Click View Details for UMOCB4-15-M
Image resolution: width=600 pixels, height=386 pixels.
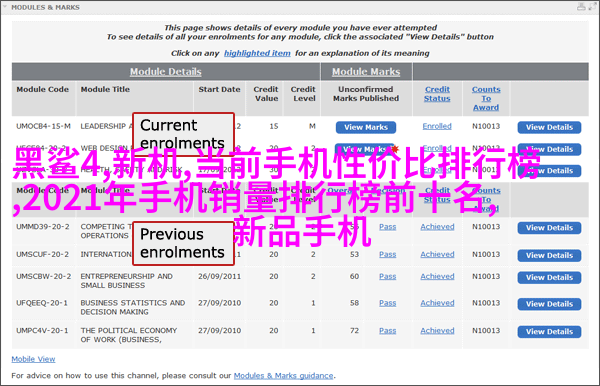coord(549,127)
